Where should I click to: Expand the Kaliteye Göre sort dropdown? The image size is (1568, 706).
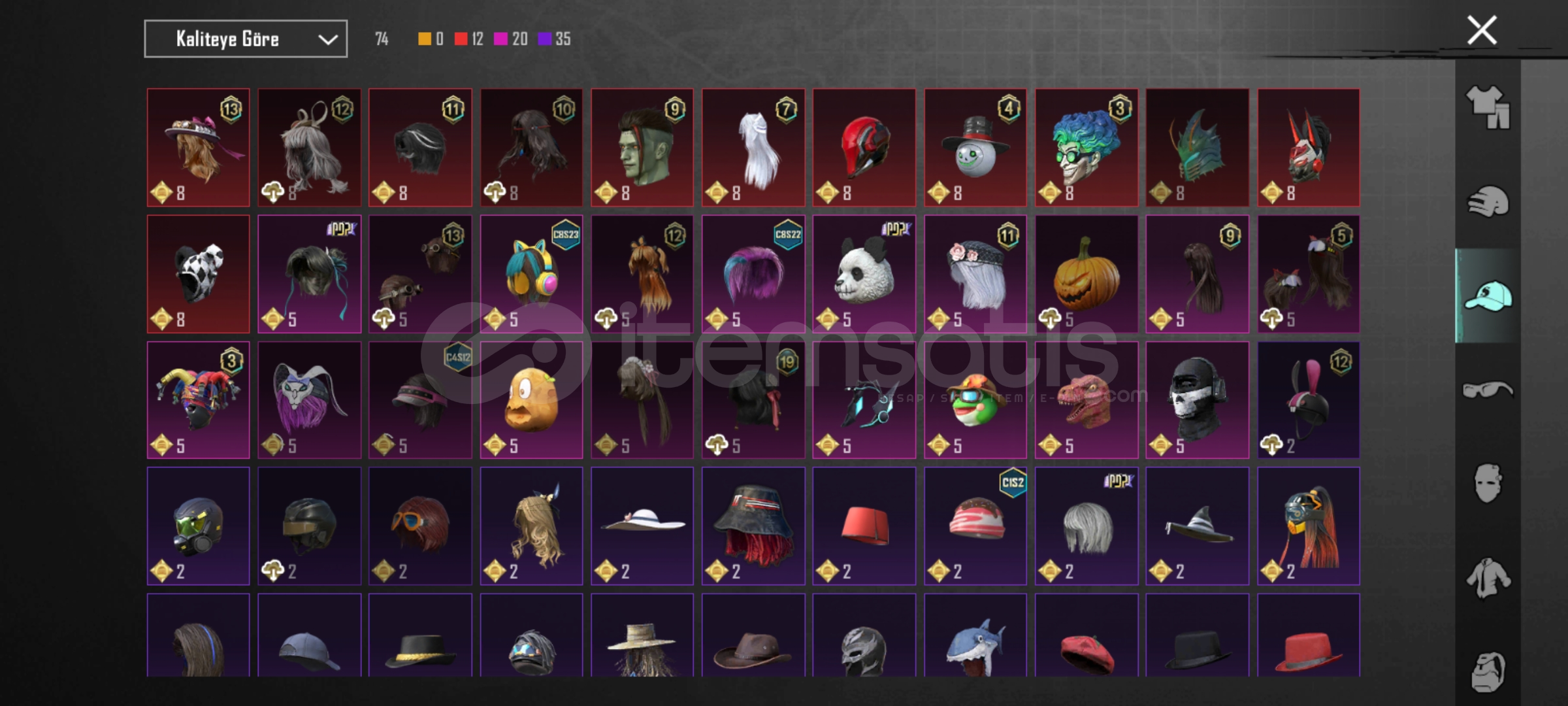tap(246, 39)
